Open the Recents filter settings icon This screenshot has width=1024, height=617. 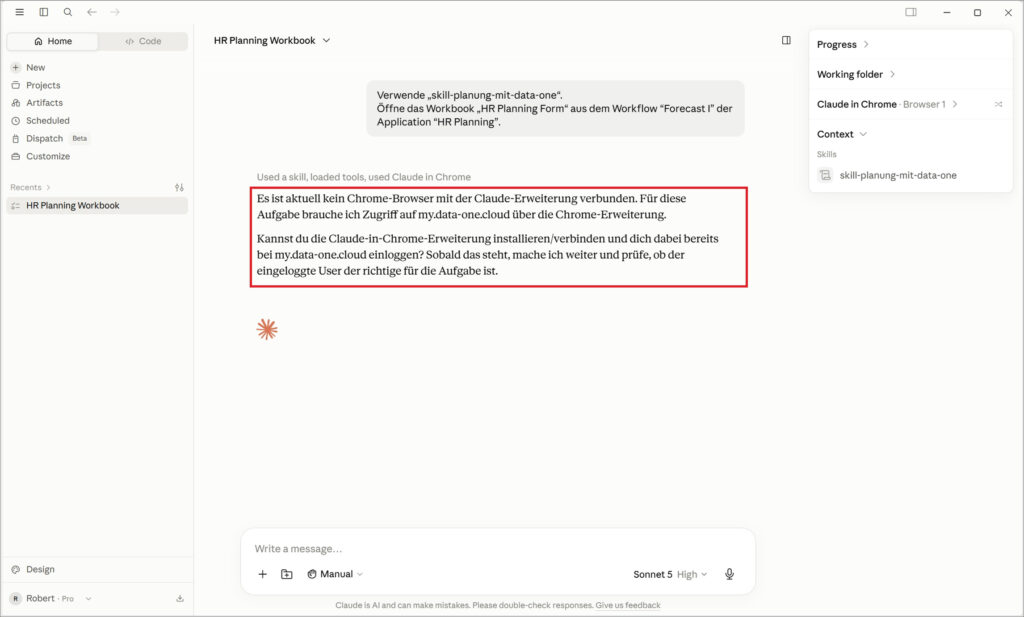180,187
